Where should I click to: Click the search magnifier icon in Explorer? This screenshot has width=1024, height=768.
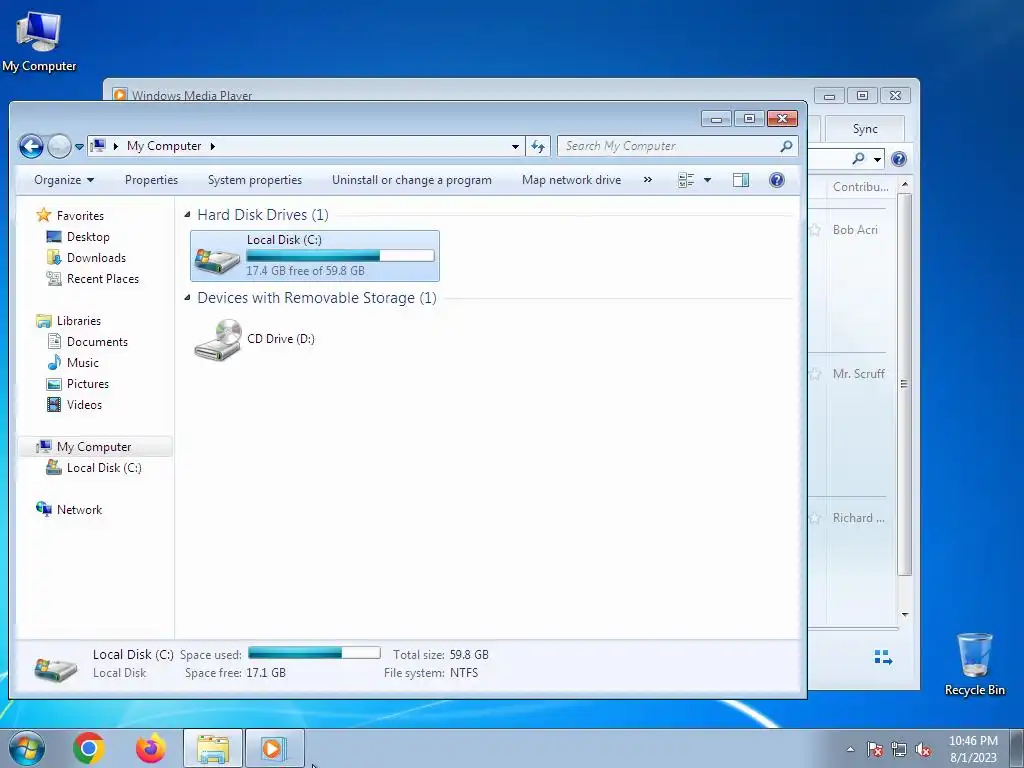tap(786, 146)
